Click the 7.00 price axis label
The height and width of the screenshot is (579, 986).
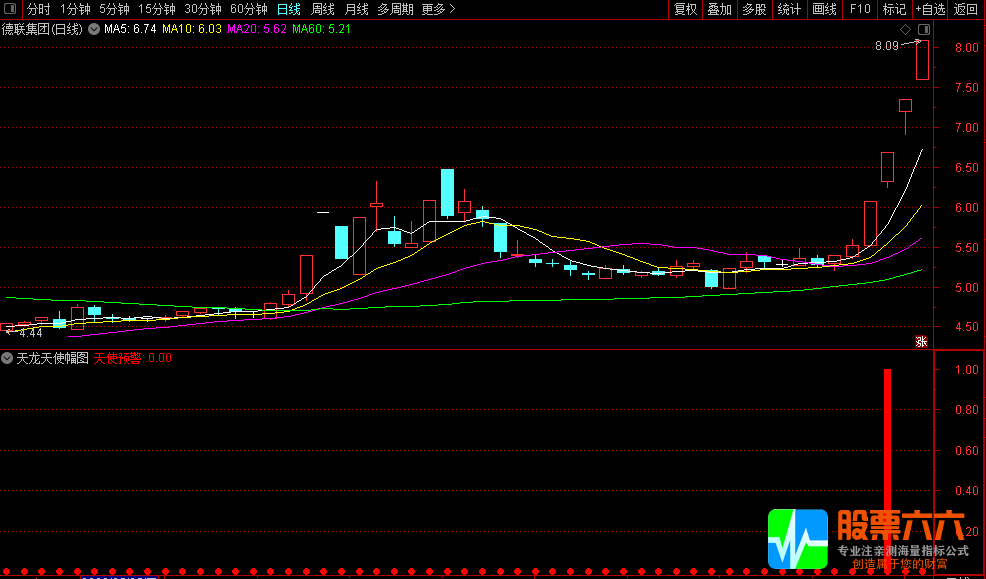point(967,128)
